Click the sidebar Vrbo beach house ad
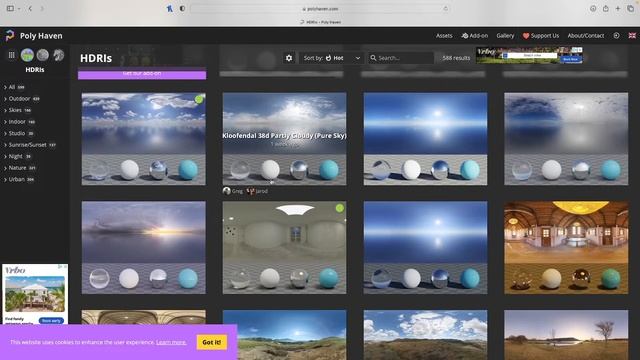 35,294
